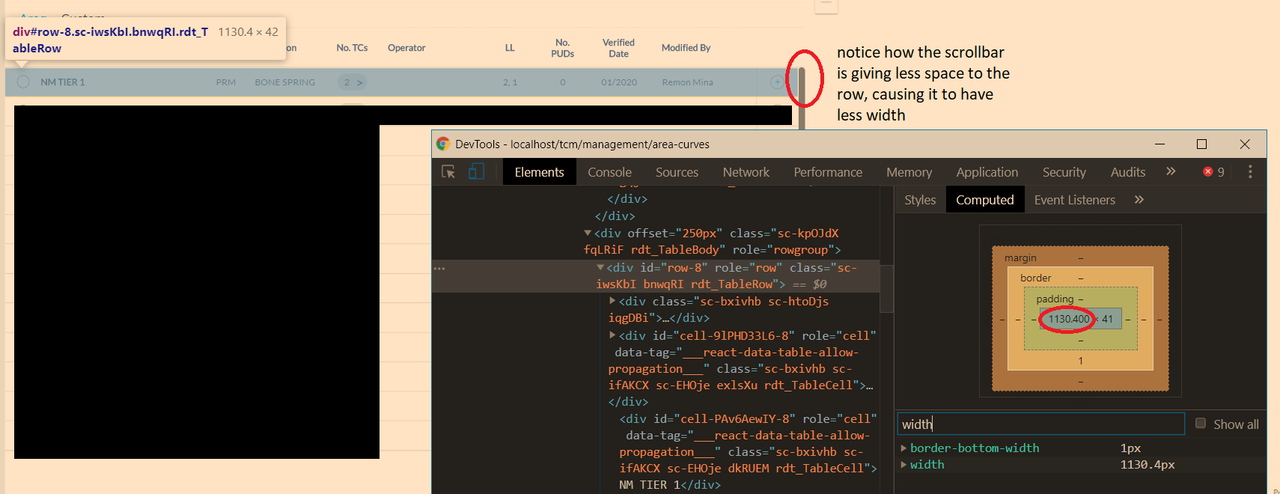Expand the border-bottom-width computed property
Image resolution: width=1280 pixels, height=494 pixels.
coord(905,448)
